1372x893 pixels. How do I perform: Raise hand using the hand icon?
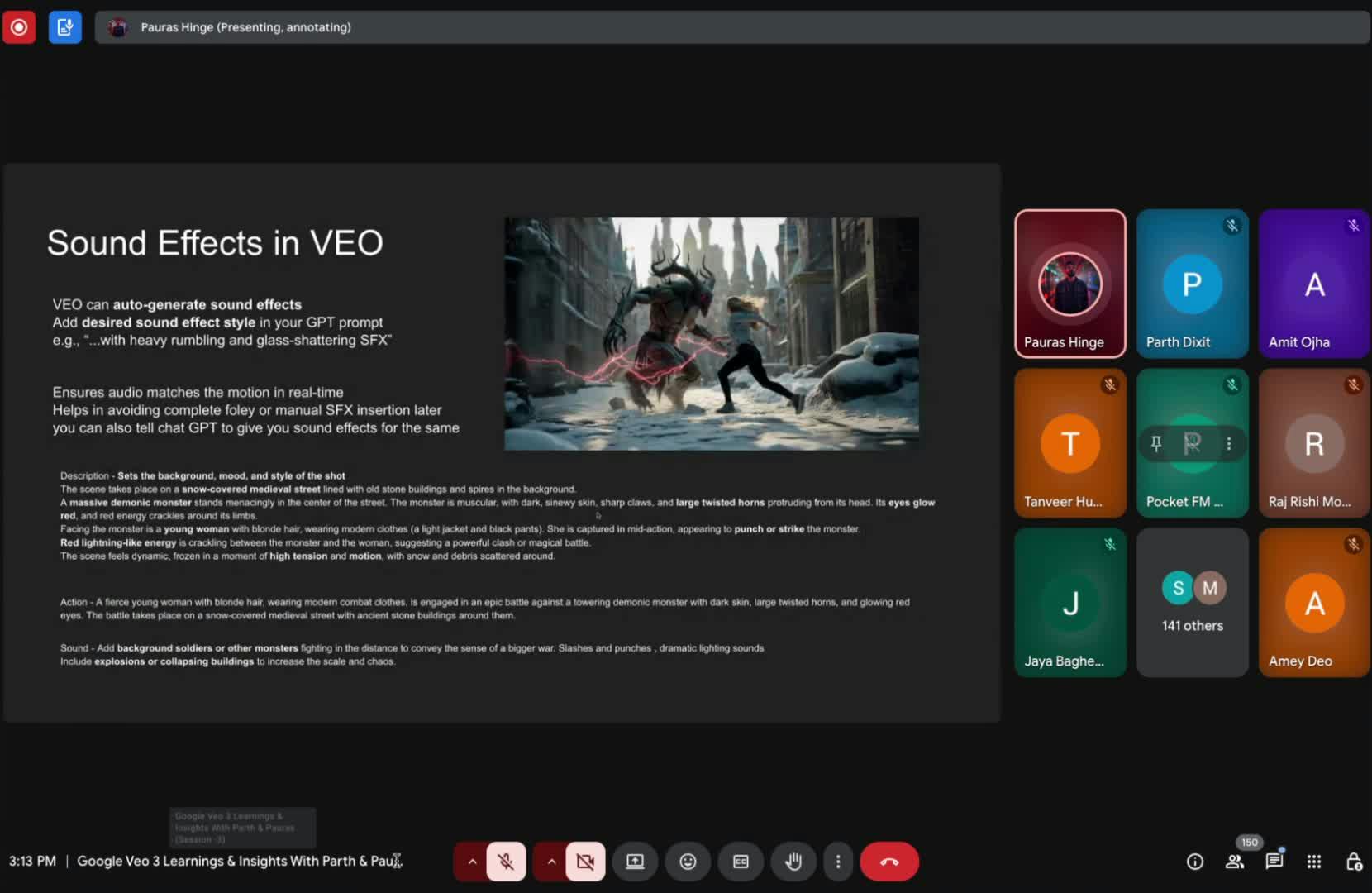coord(793,862)
